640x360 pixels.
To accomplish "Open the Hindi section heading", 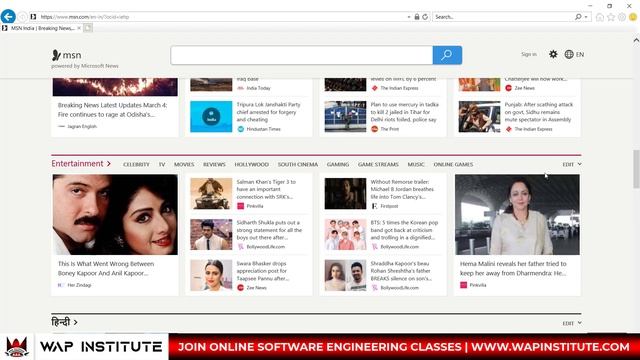I will click(64, 322).
